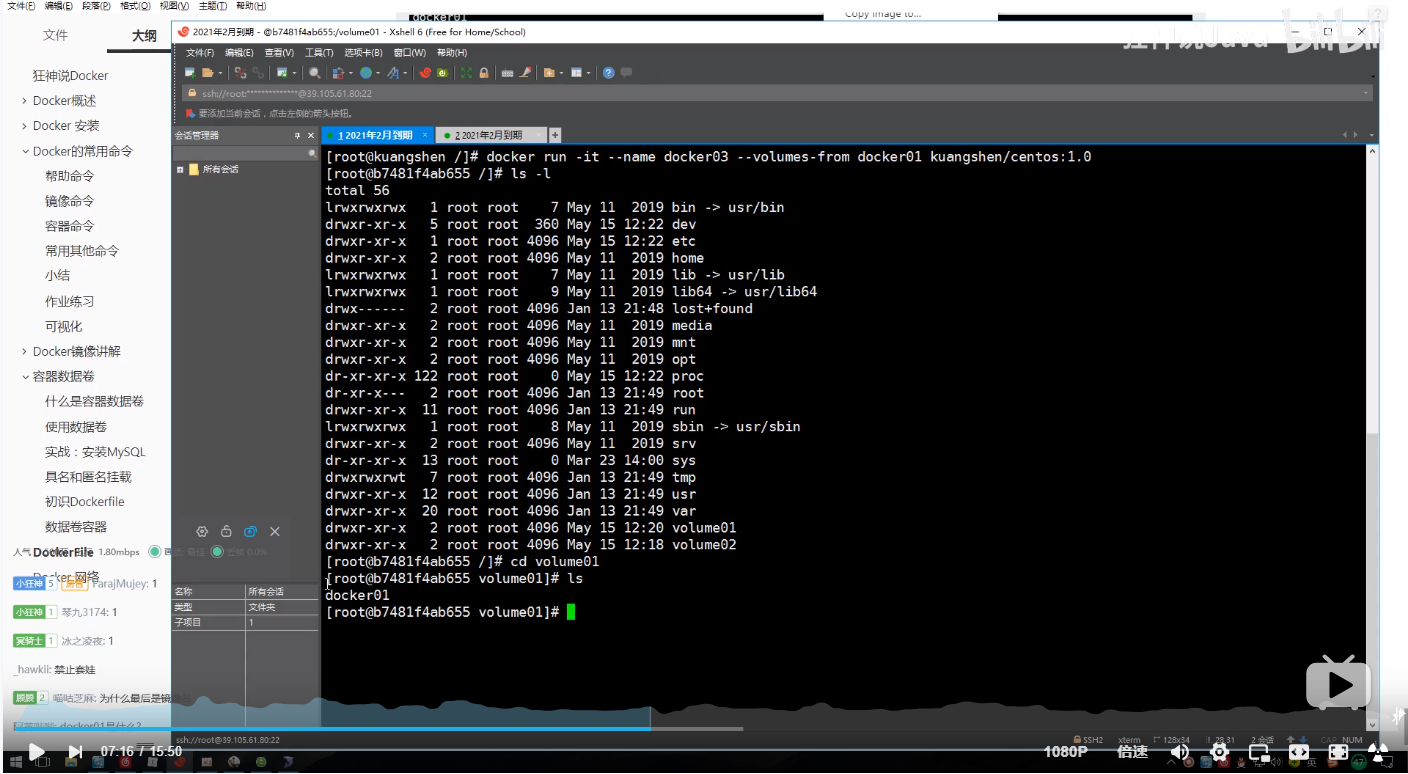1408x774 pixels.
Task: Collapse the 容器数据卷 outline section
Action: [24, 377]
